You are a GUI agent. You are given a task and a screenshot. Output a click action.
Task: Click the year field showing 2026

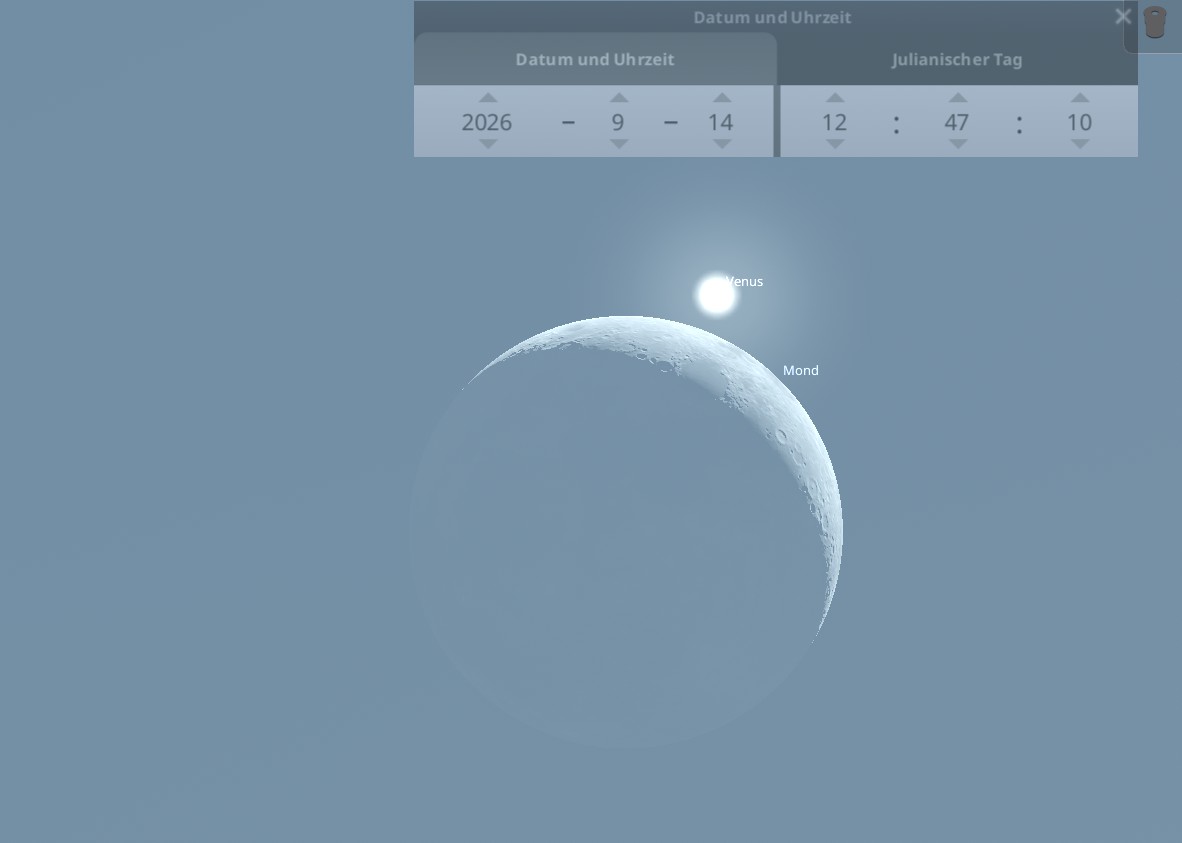(487, 122)
